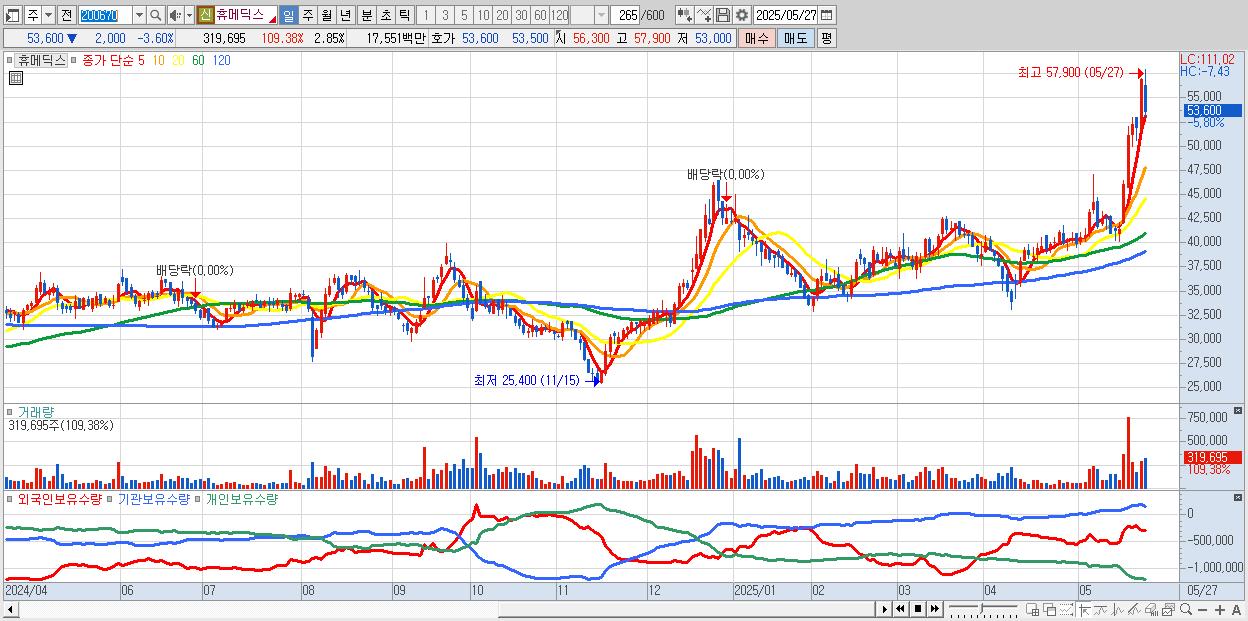Screen dimensions: 1248x621
Task: Select the 1 interval button
Action: point(425,15)
